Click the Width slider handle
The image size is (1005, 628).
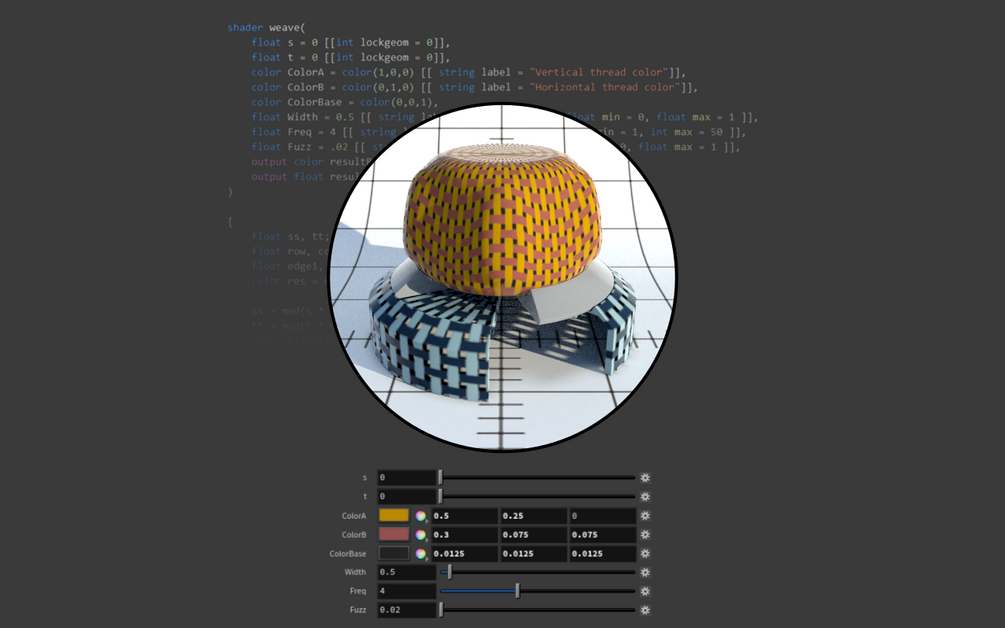(x=450, y=572)
